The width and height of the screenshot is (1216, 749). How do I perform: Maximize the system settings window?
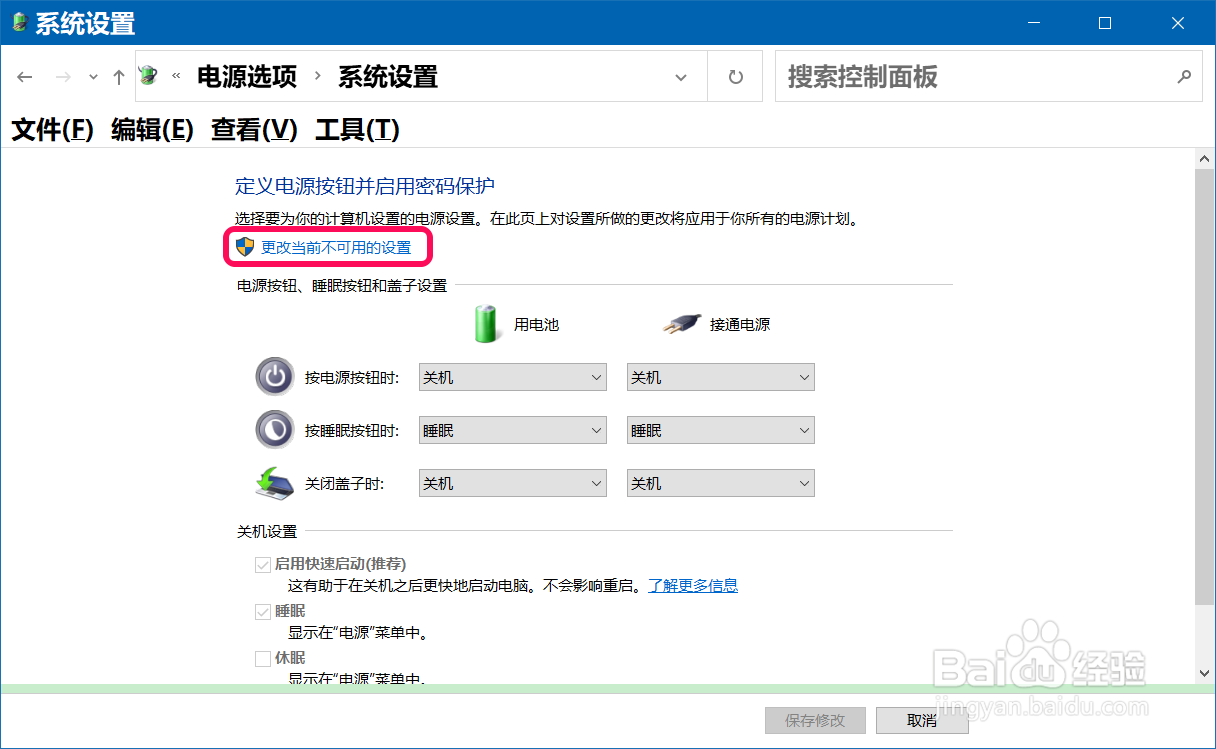pyautogui.click(x=1105, y=22)
